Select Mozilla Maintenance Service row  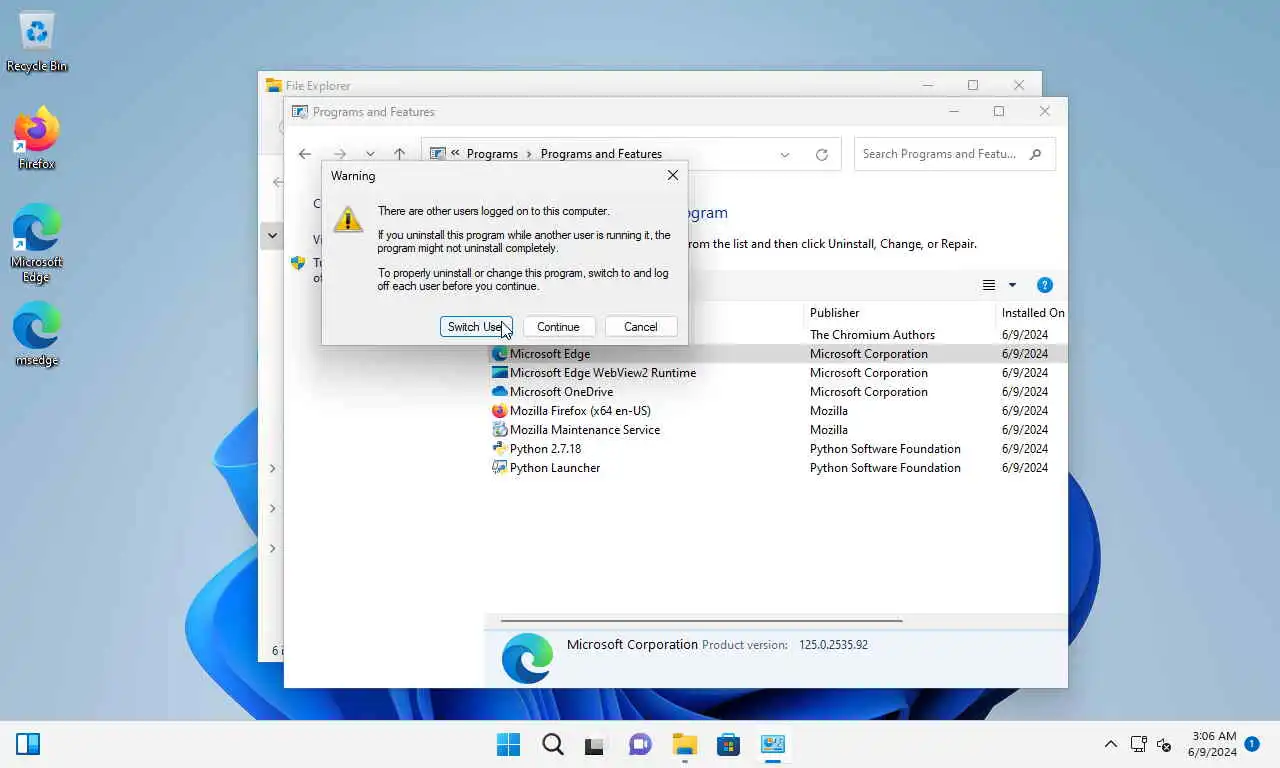coord(778,430)
